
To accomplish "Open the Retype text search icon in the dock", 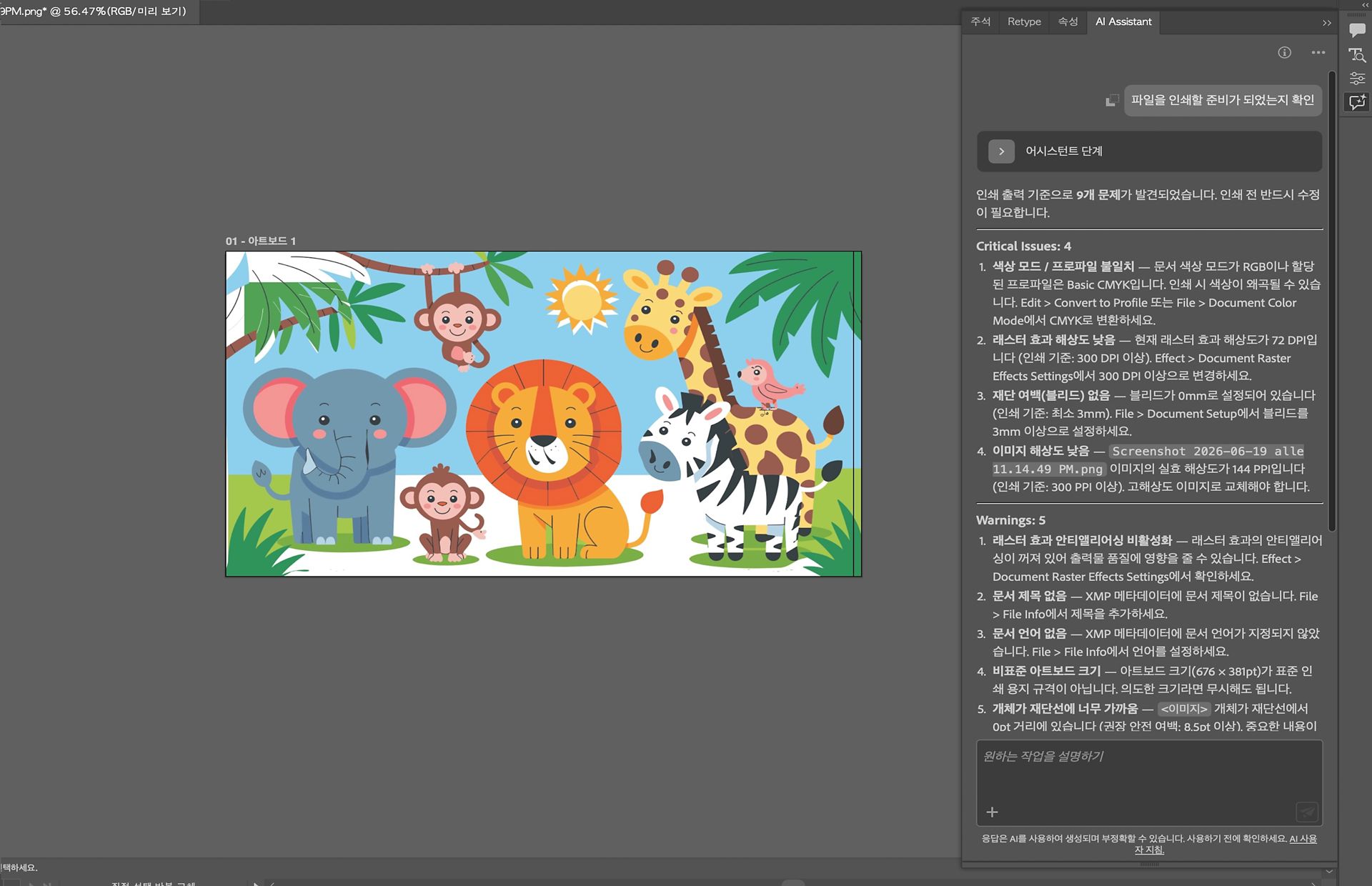I will [1357, 54].
